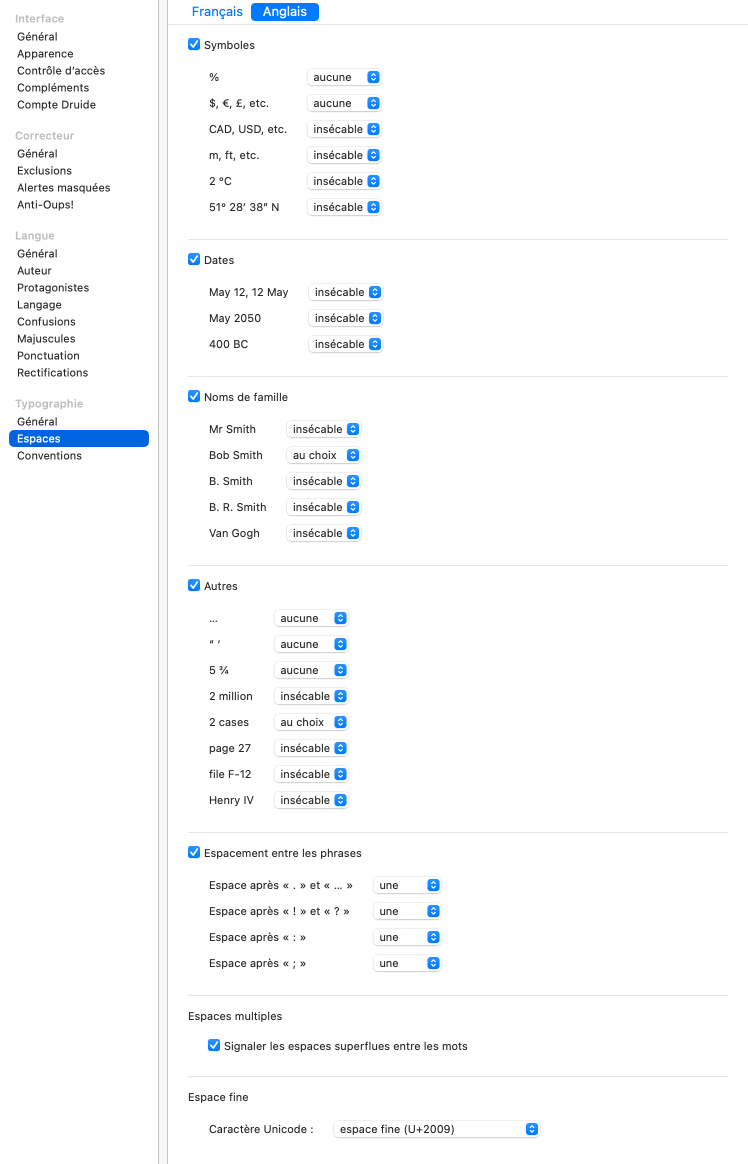Select Compte Druide in the sidebar
Image resolution: width=748 pixels, height=1164 pixels.
(56, 105)
